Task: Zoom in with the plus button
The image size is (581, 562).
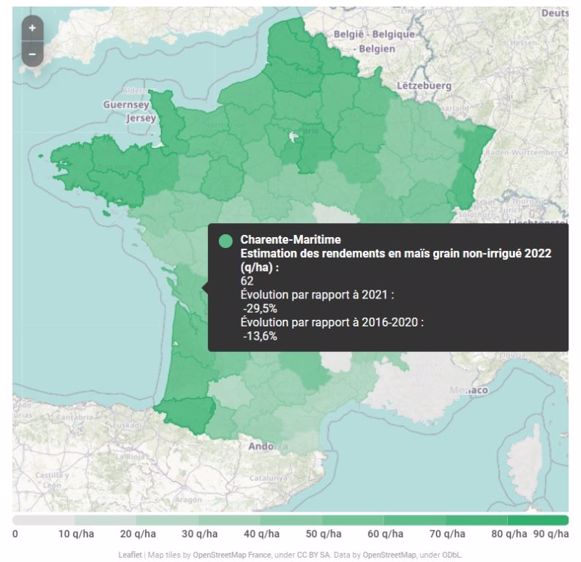Action: [32, 28]
